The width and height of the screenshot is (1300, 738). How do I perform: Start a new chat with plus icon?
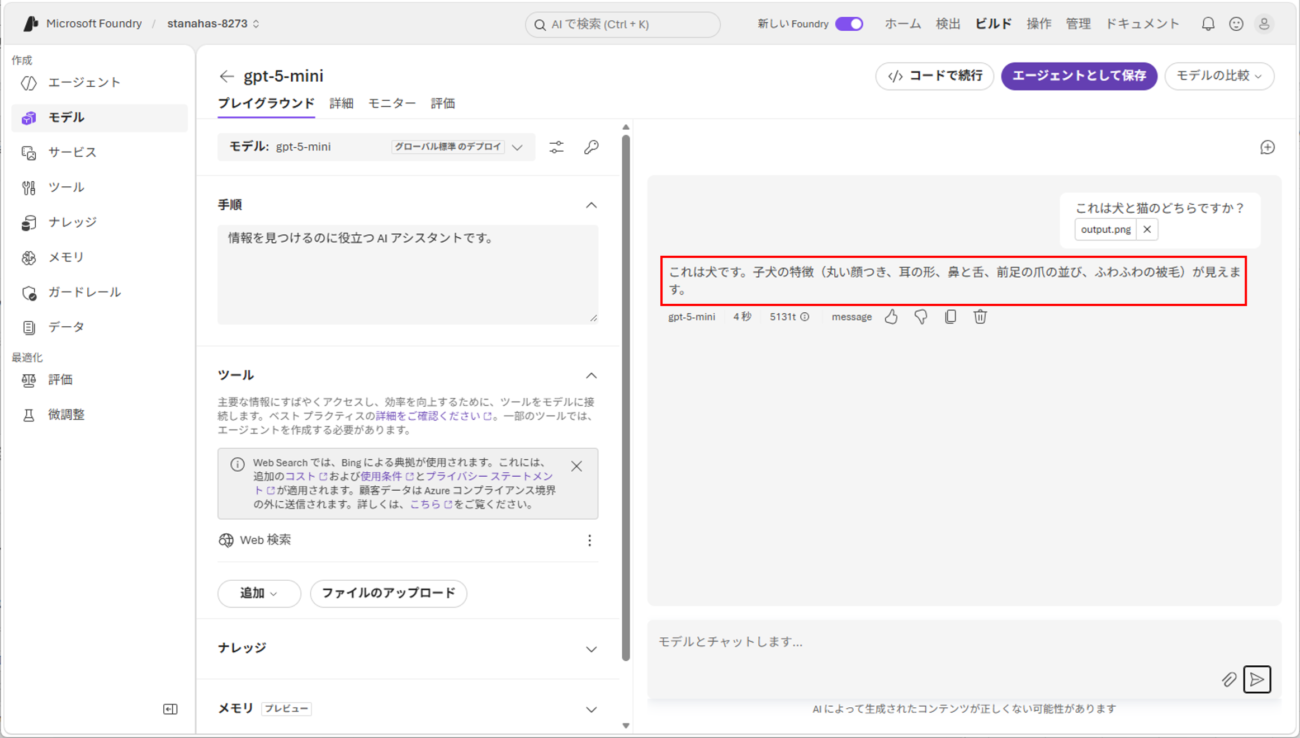[1267, 148]
